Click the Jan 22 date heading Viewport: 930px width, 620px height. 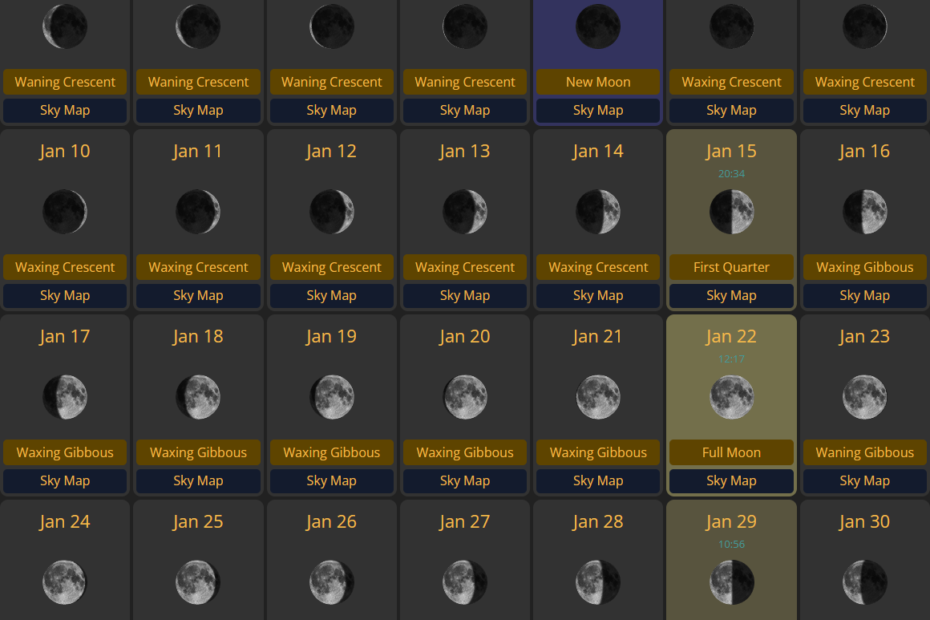coord(731,336)
